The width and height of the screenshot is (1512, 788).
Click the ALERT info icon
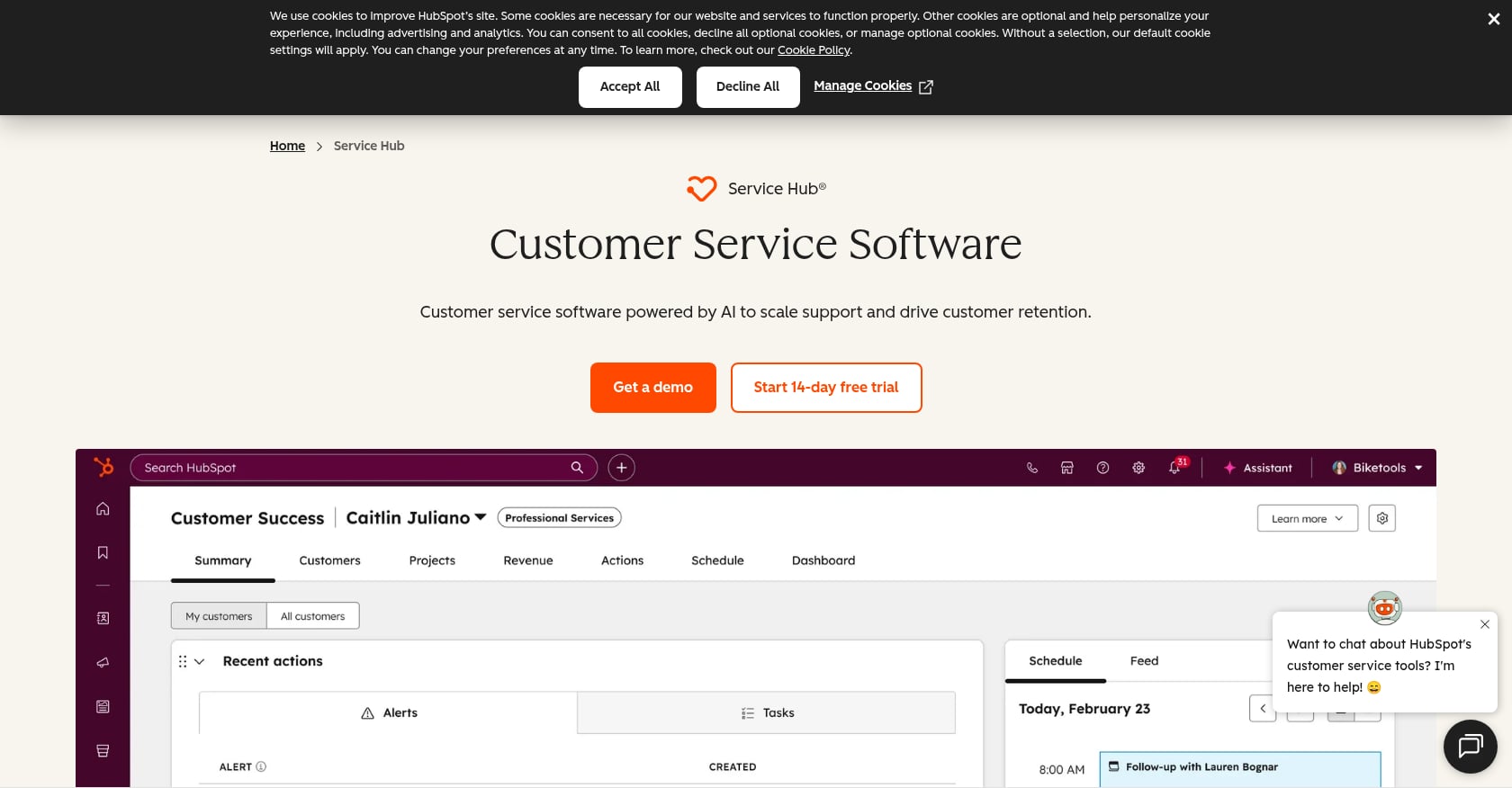(x=261, y=767)
